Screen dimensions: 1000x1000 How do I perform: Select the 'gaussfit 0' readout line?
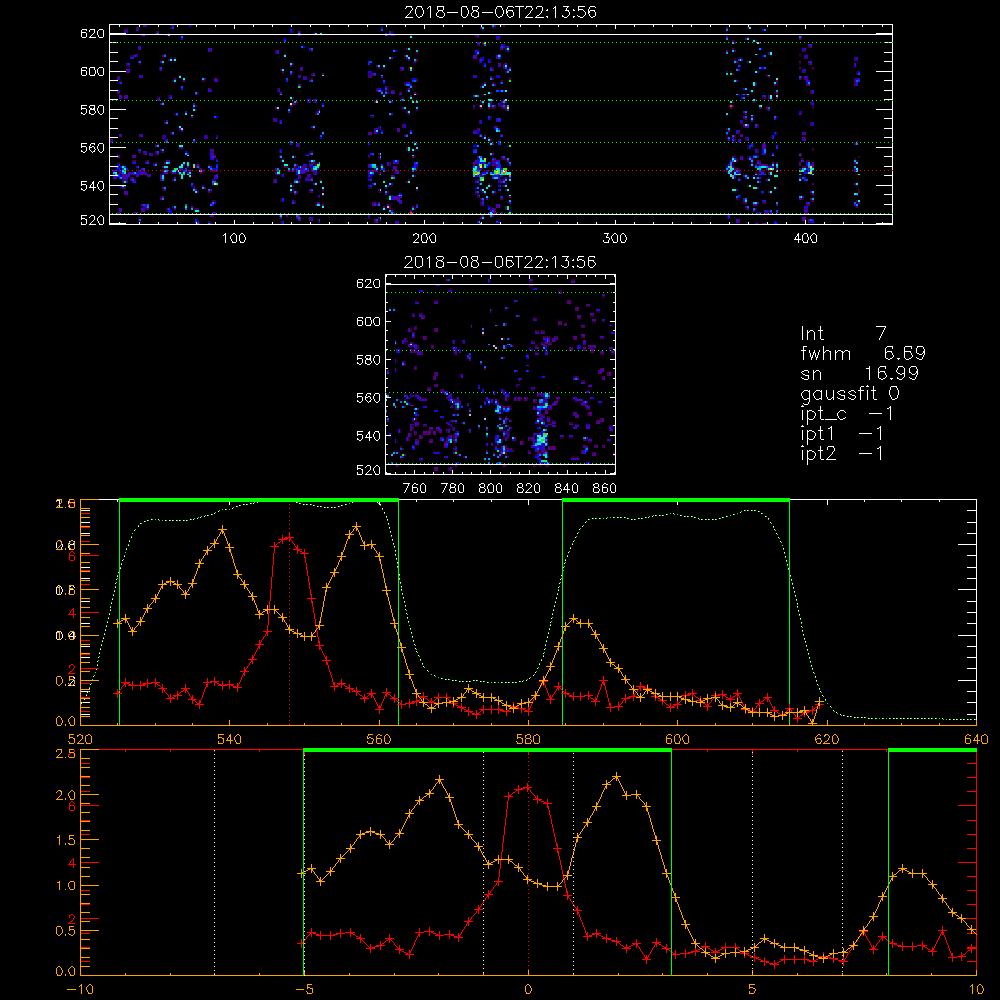tap(850, 393)
